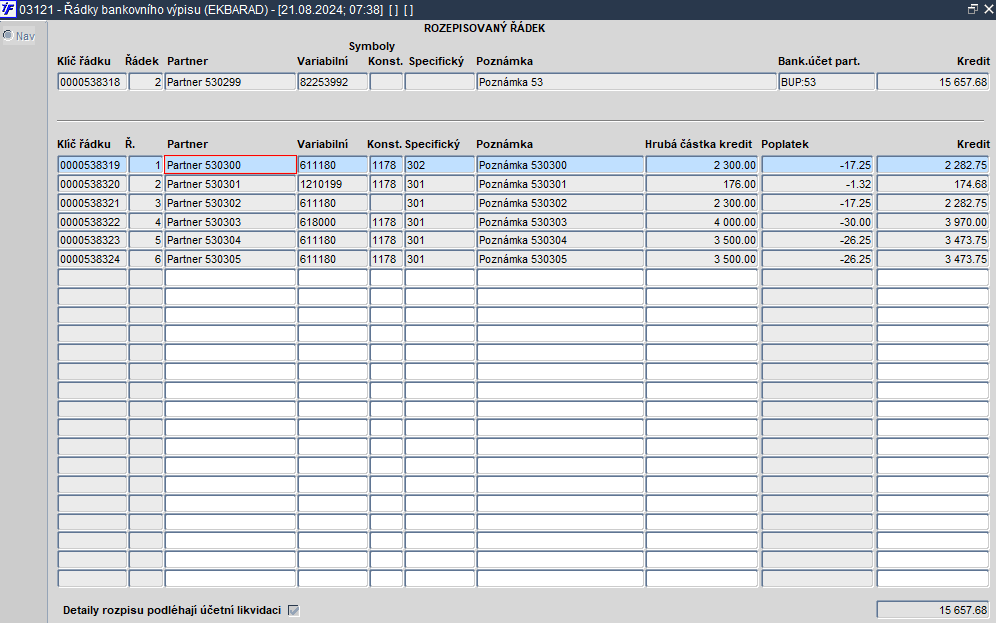This screenshot has width=996, height=623.
Task: Select row key 0000538323
Action: point(92,240)
